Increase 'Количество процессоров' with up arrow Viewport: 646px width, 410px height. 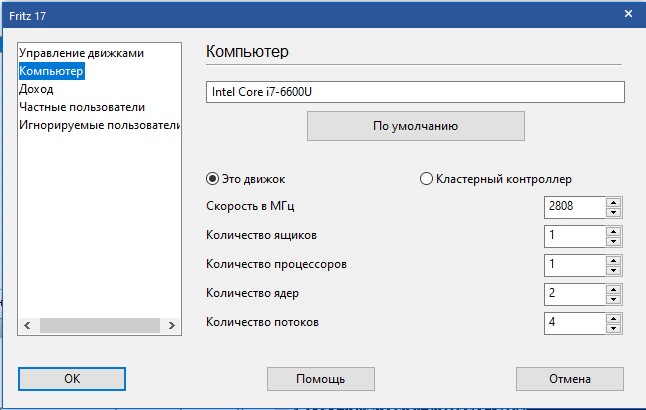click(x=613, y=260)
